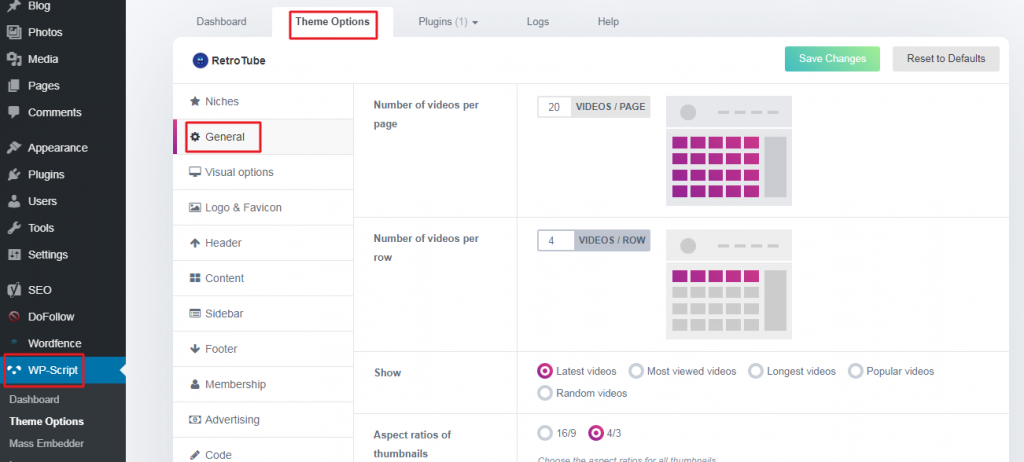Choose the 16/9 aspect ratio

coord(545,433)
